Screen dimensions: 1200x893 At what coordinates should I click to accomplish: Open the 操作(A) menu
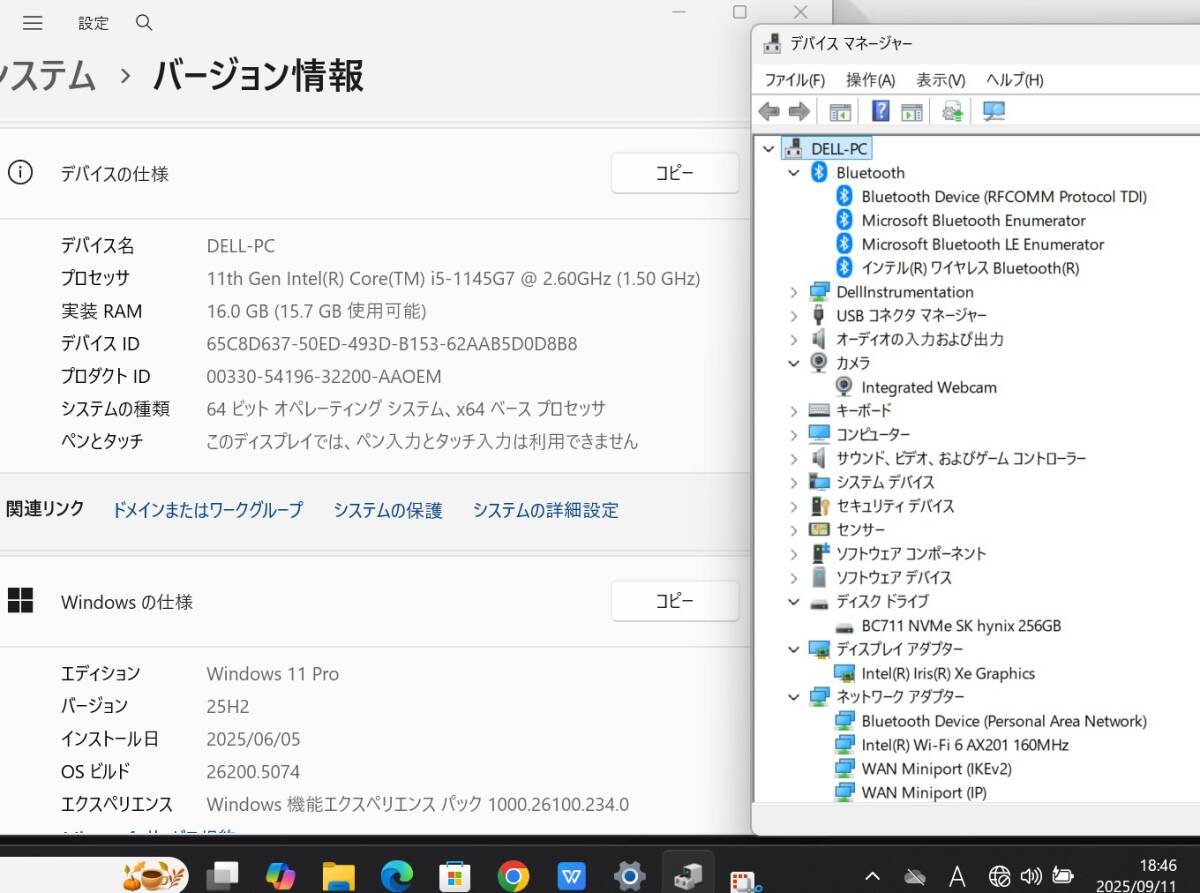click(x=870, y=80)
